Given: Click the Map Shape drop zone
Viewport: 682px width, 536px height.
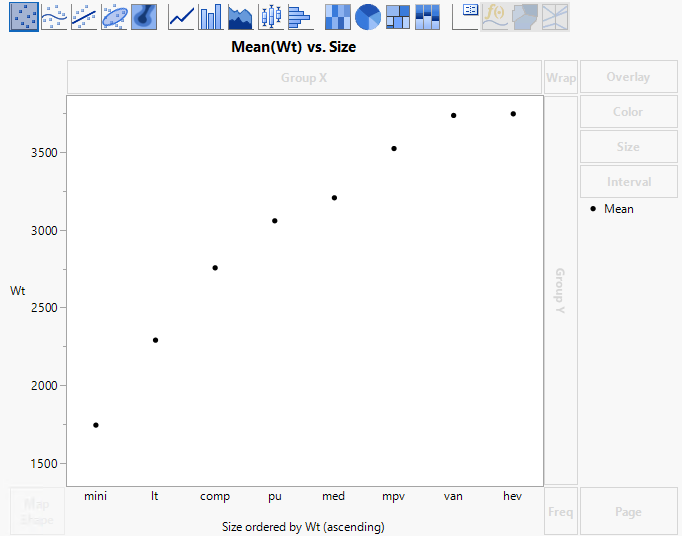Looking at the screenshot, I should 37,512.
